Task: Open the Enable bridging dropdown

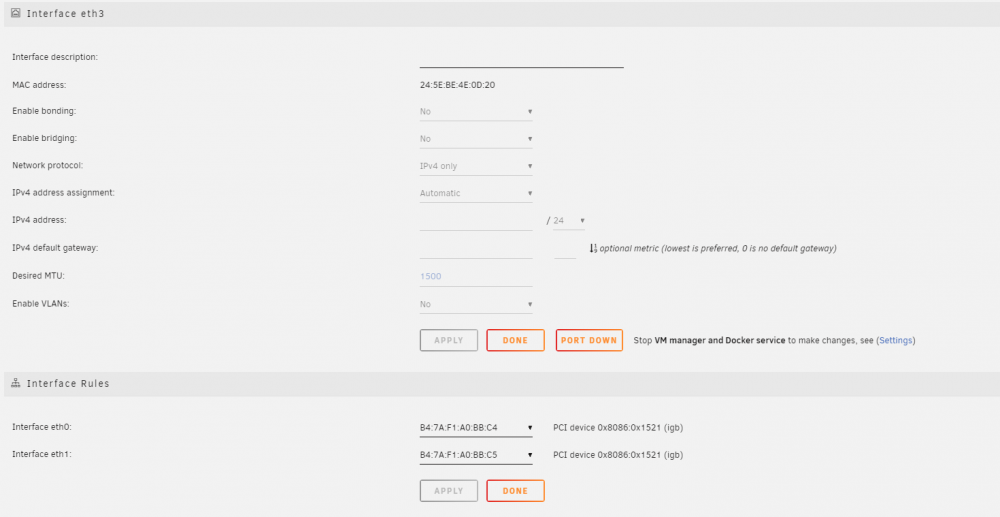Action: 476,139
